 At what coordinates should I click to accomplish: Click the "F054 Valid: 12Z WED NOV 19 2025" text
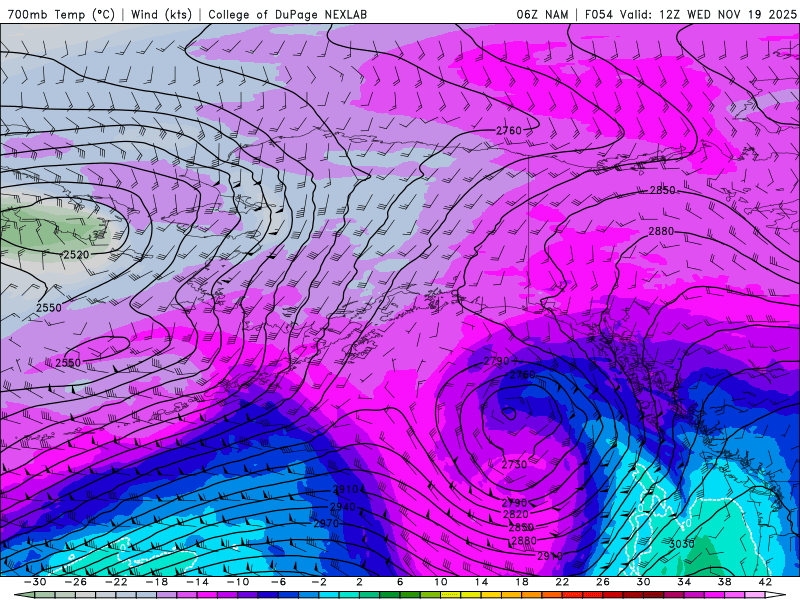690,14
